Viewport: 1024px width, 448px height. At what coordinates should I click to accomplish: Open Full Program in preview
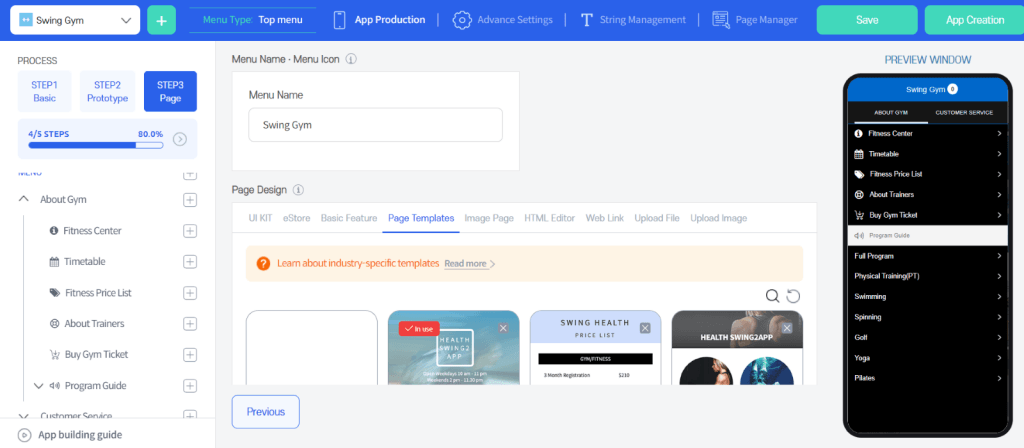928,256
